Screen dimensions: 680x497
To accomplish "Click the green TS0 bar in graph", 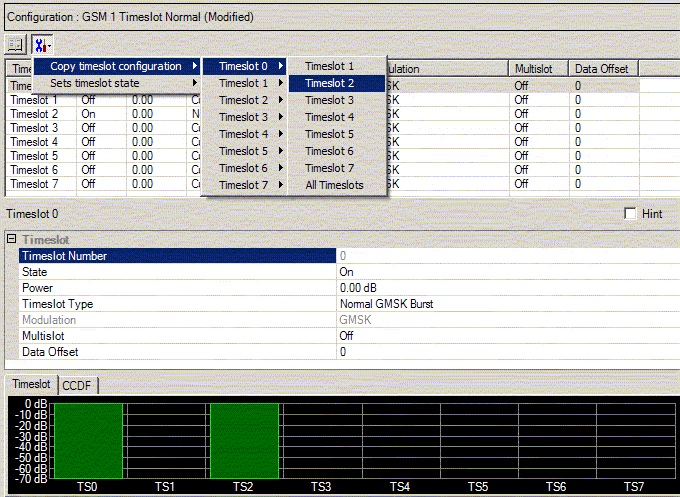I will tap(88, 441).
